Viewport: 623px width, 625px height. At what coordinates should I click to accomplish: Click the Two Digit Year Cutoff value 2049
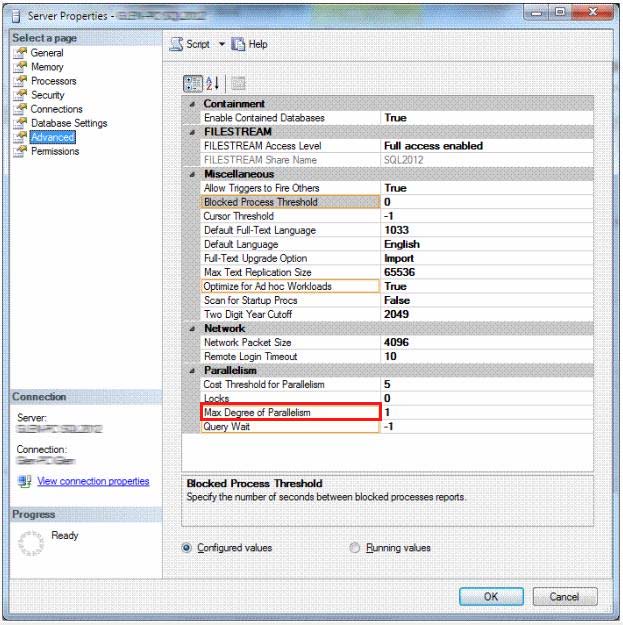point(396,314)
